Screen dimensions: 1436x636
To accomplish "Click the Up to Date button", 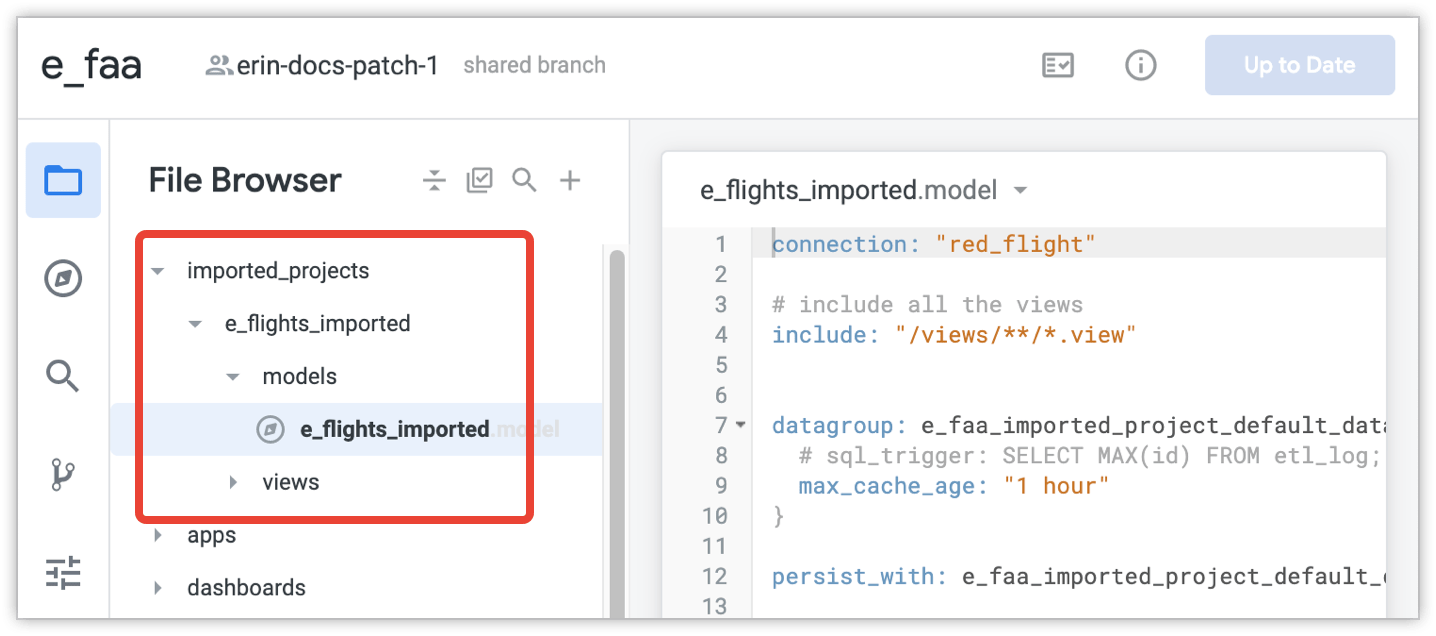I will pyautogui.click(x=1299, y=64).
